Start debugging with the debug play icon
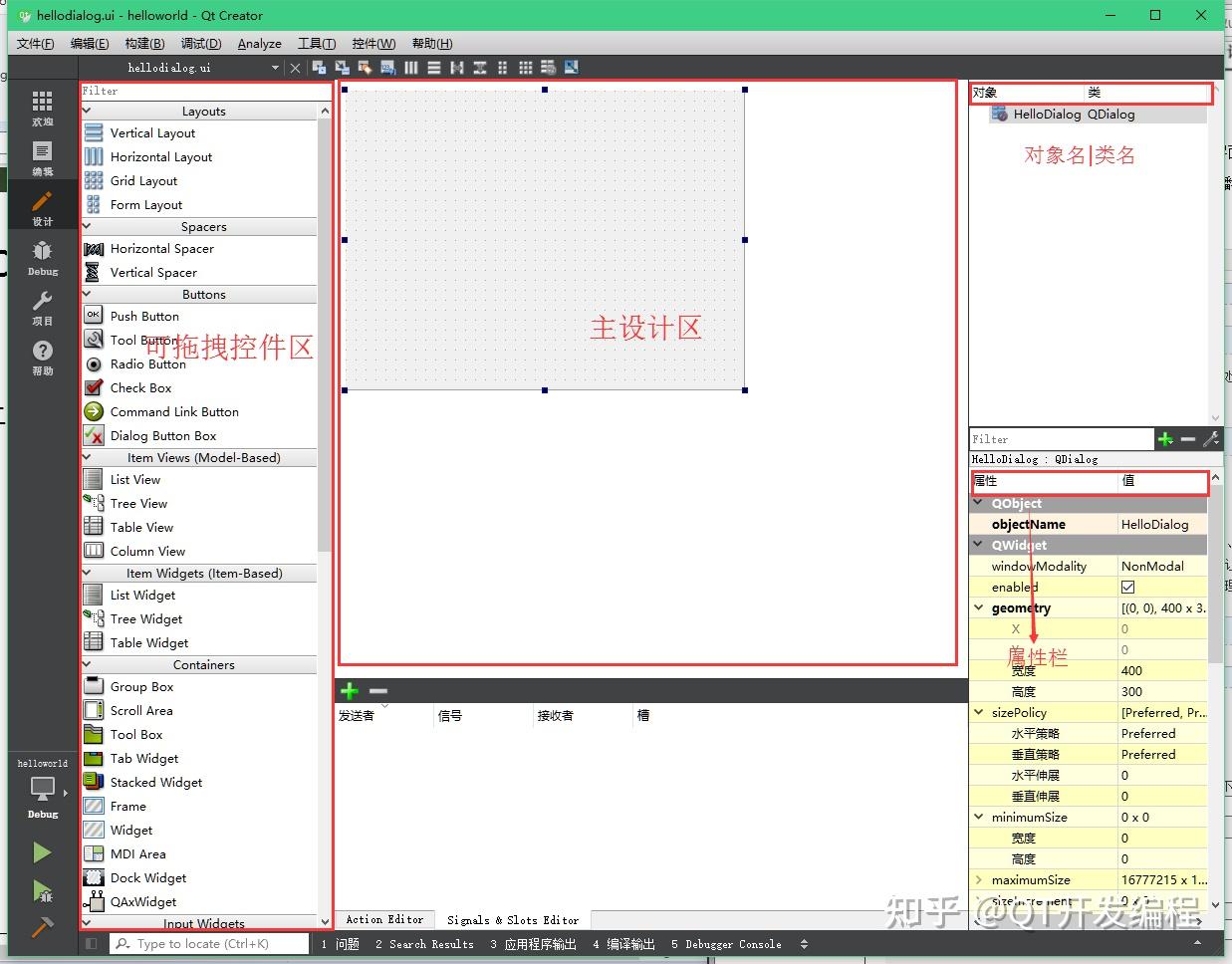The image size is (1232, 964). (42, 893)
